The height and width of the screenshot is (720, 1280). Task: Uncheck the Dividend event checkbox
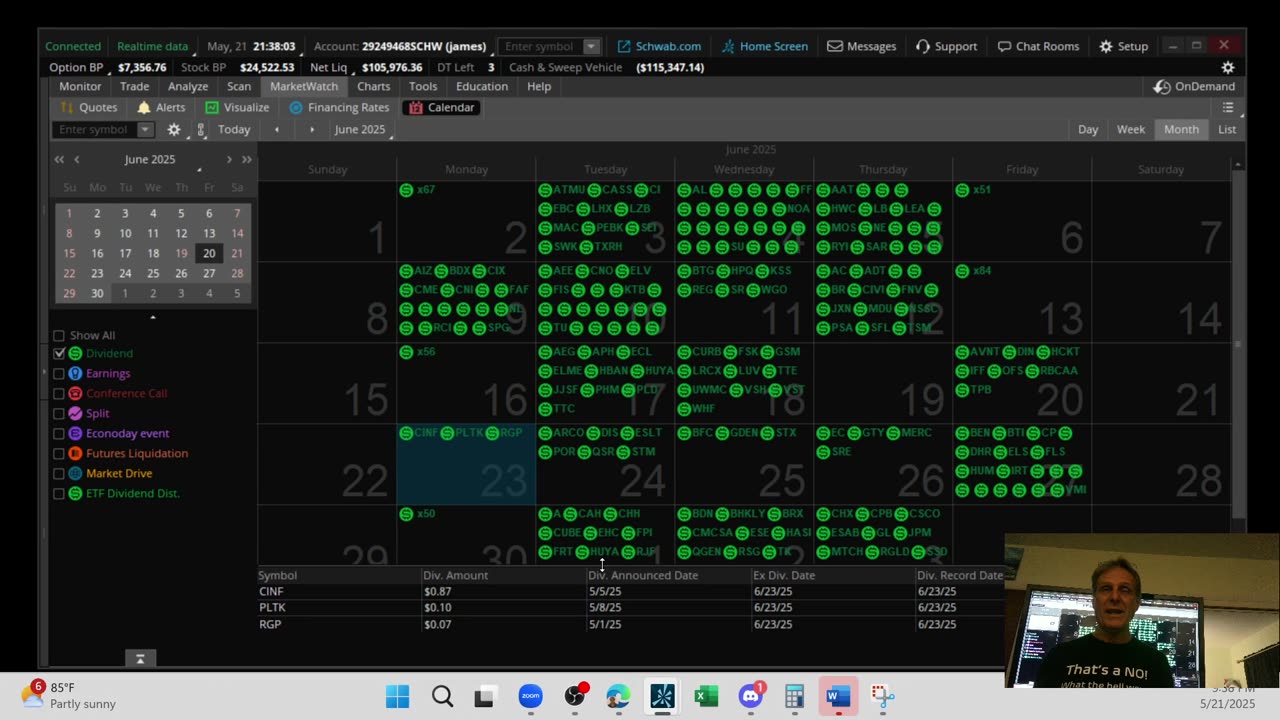click(59, 354)
